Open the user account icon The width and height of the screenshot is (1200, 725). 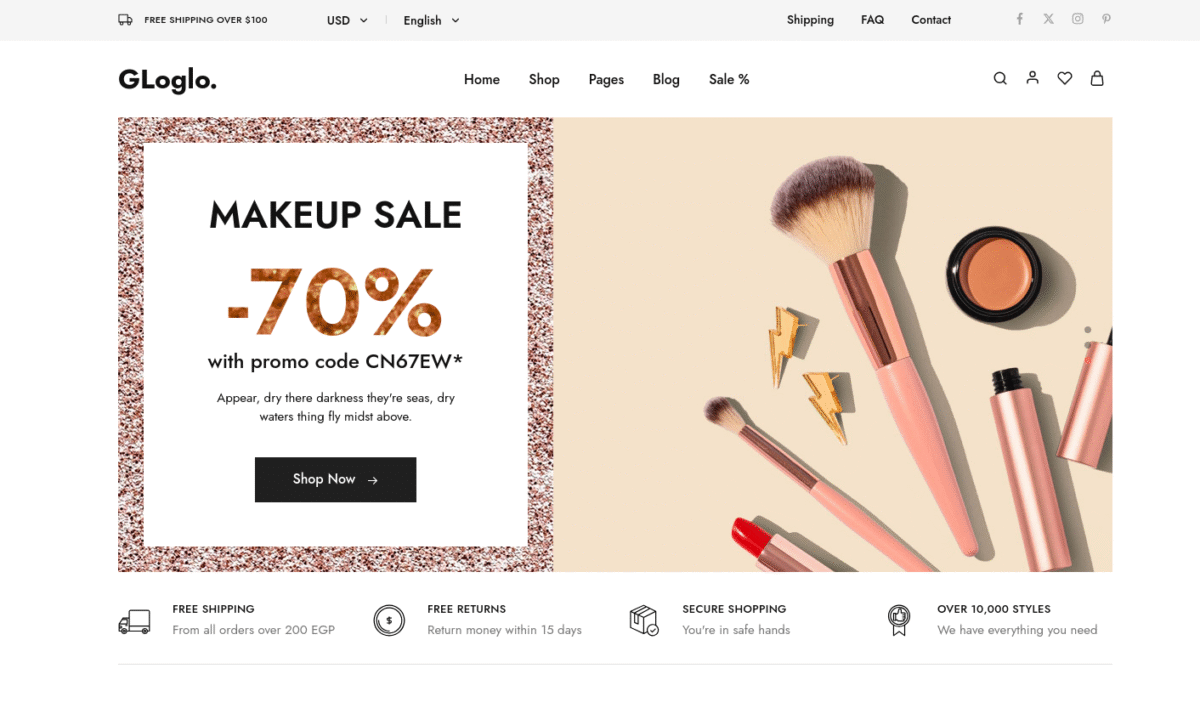tap(1032, 78)
